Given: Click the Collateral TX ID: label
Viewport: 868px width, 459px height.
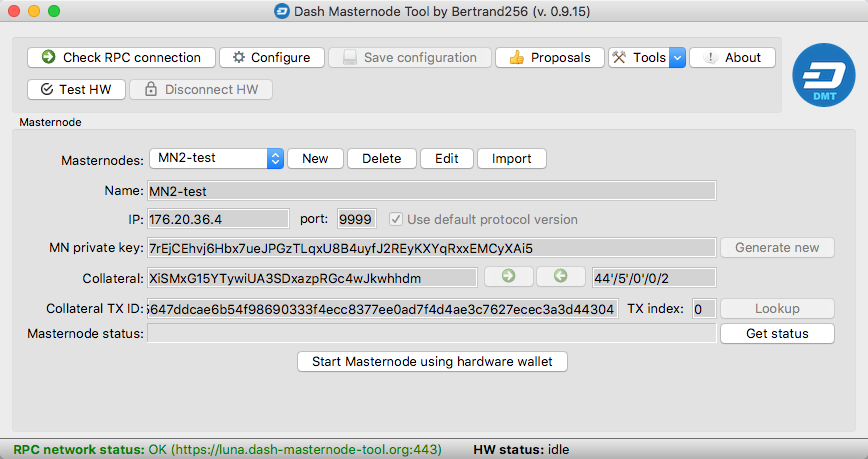Looking at the screenshot, I should tap(95, 308).
